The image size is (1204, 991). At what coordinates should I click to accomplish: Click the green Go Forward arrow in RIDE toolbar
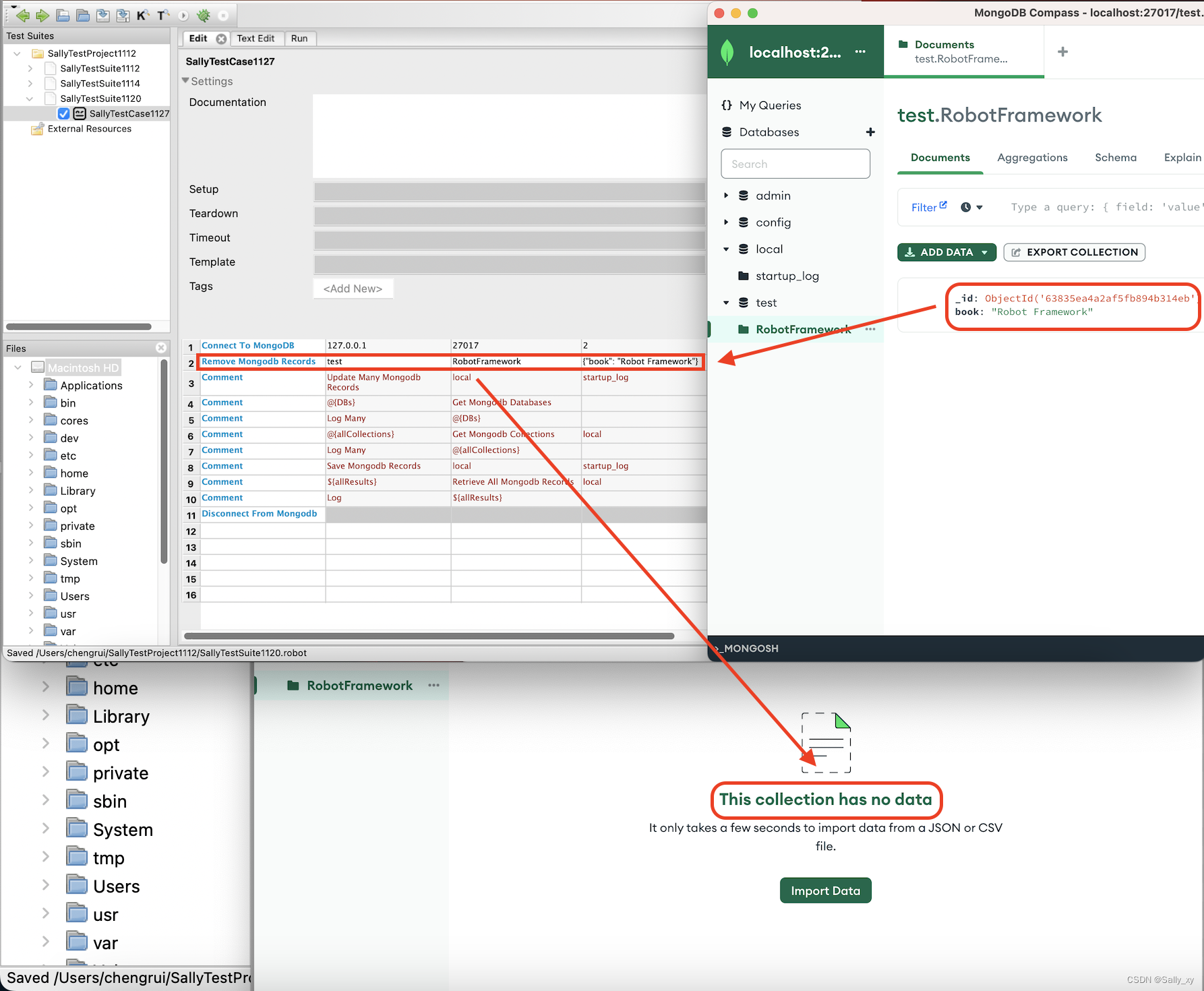pyautogui.click(x=42, y=15)
